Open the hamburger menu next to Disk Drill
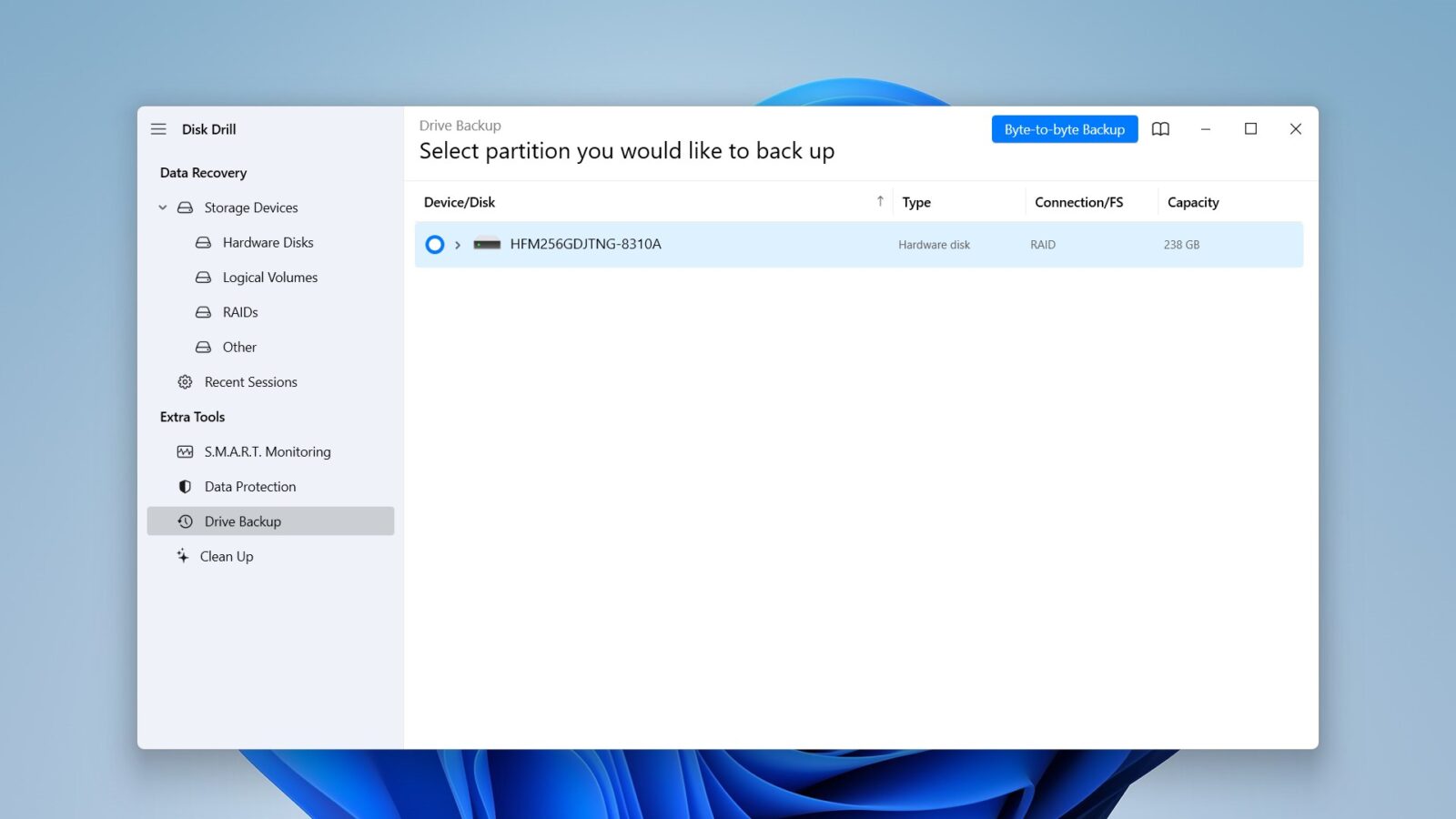Image resolution: width=1456 pixels, height=819 pixels. [158, 129]
